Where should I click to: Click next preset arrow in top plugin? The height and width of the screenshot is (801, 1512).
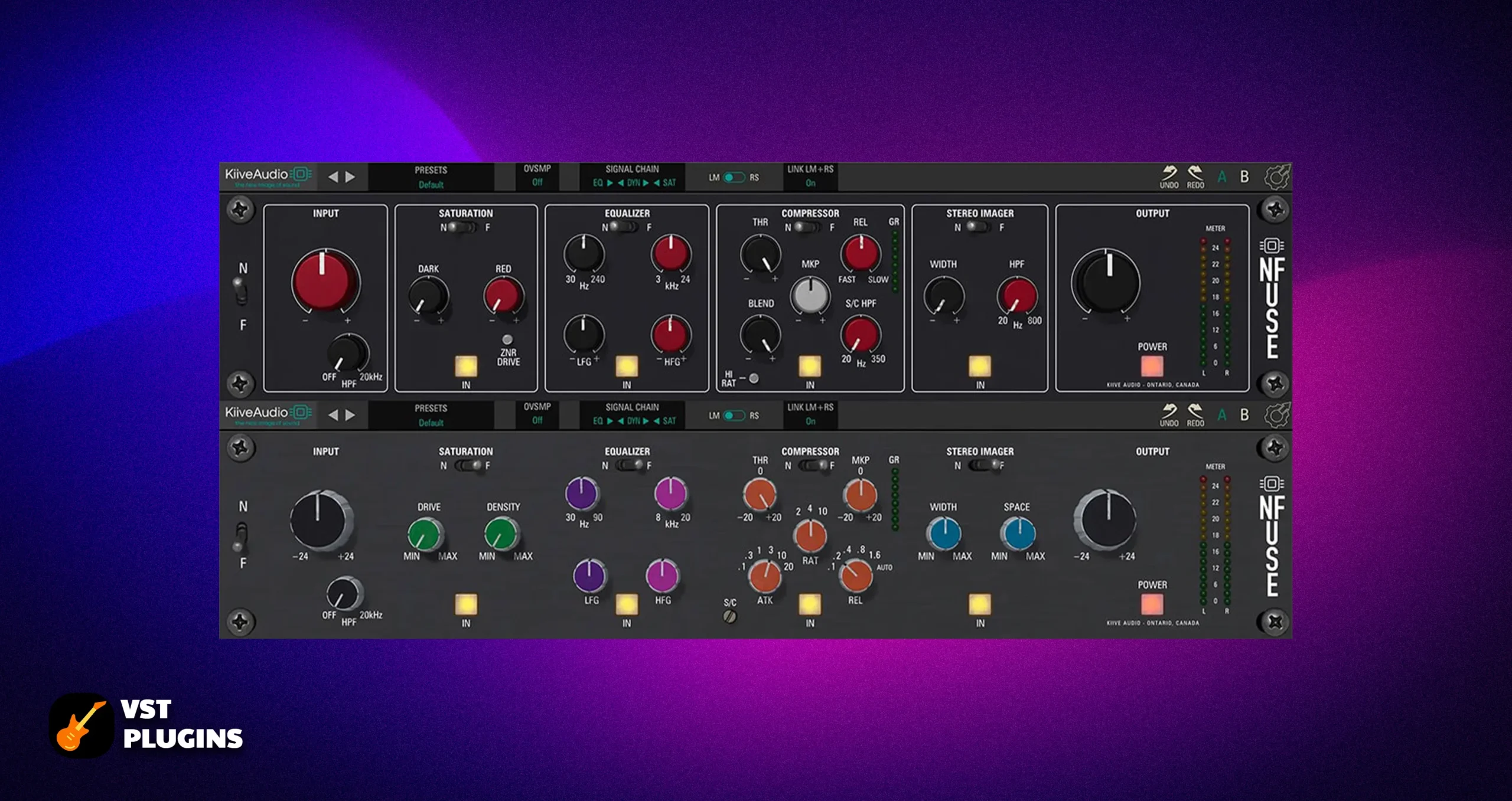350,176
